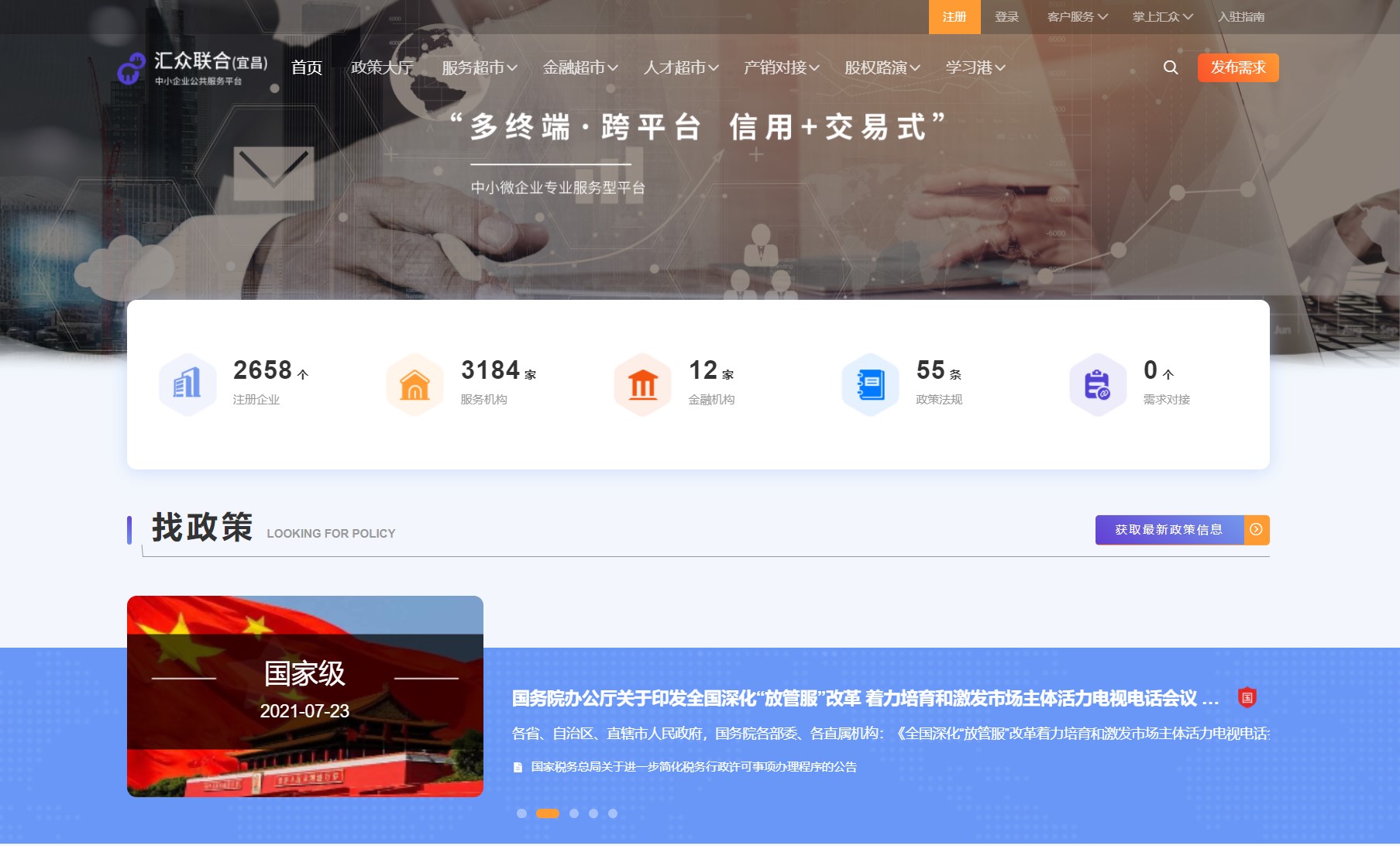The image size is (1400, 846).
Task: Select the first carousel dot
Action: pyautogui.click(x=521, y=813)
